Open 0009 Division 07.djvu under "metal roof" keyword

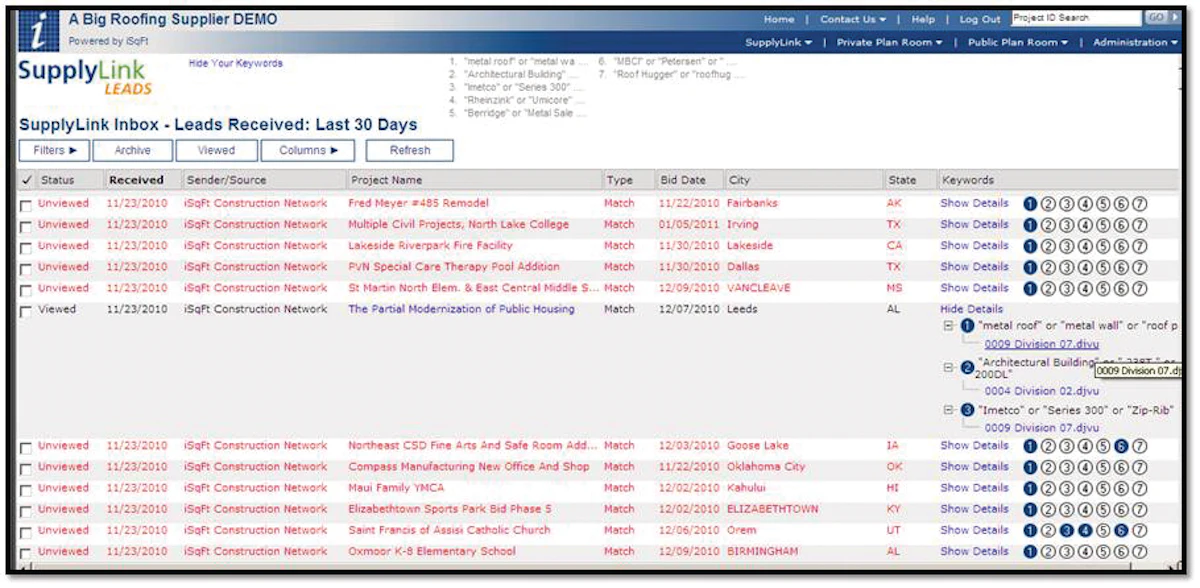tap(1041, 344)
